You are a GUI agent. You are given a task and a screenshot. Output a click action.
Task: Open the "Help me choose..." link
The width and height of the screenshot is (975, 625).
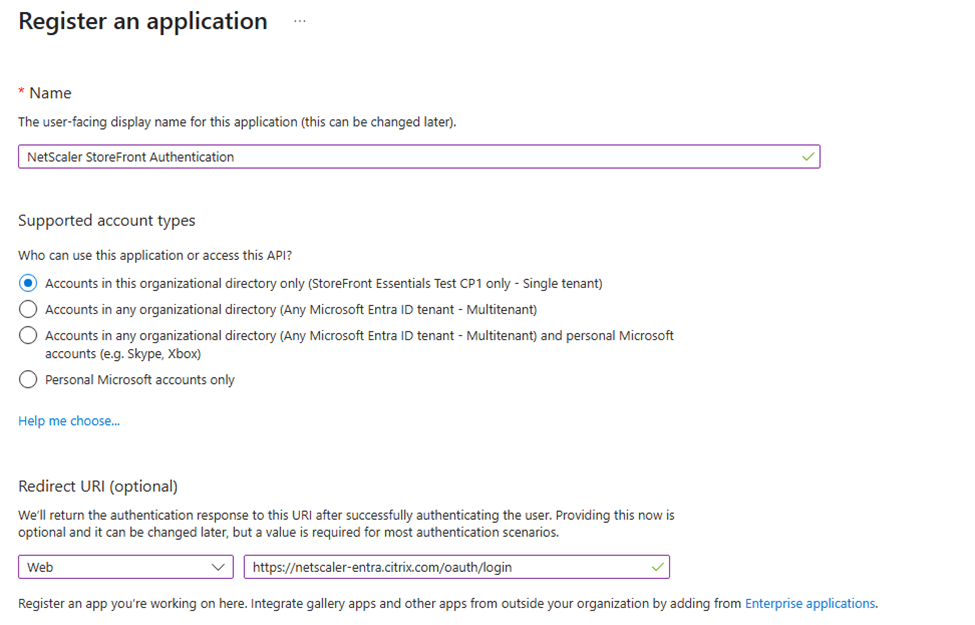[x=68, y=420]
